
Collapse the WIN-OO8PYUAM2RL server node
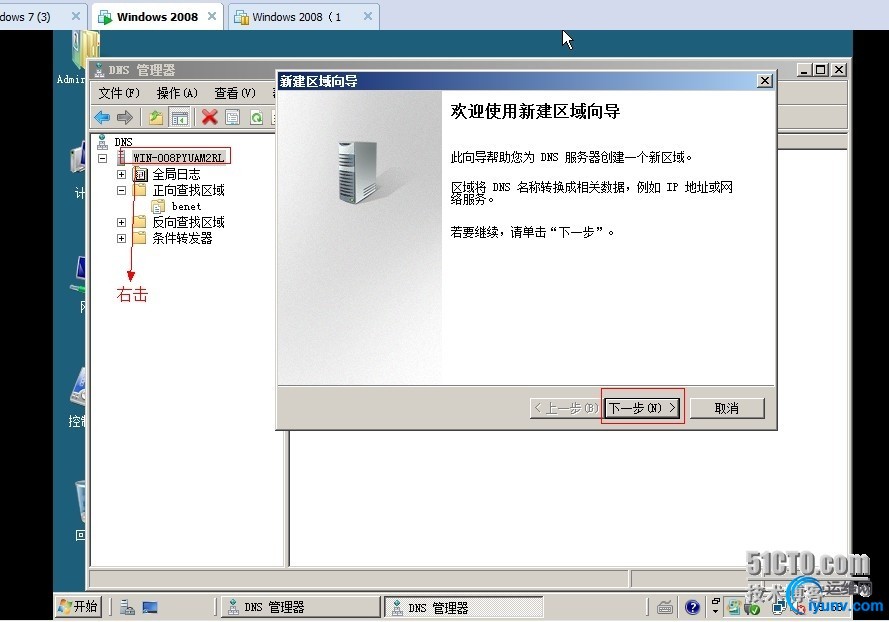pos(103,158)
